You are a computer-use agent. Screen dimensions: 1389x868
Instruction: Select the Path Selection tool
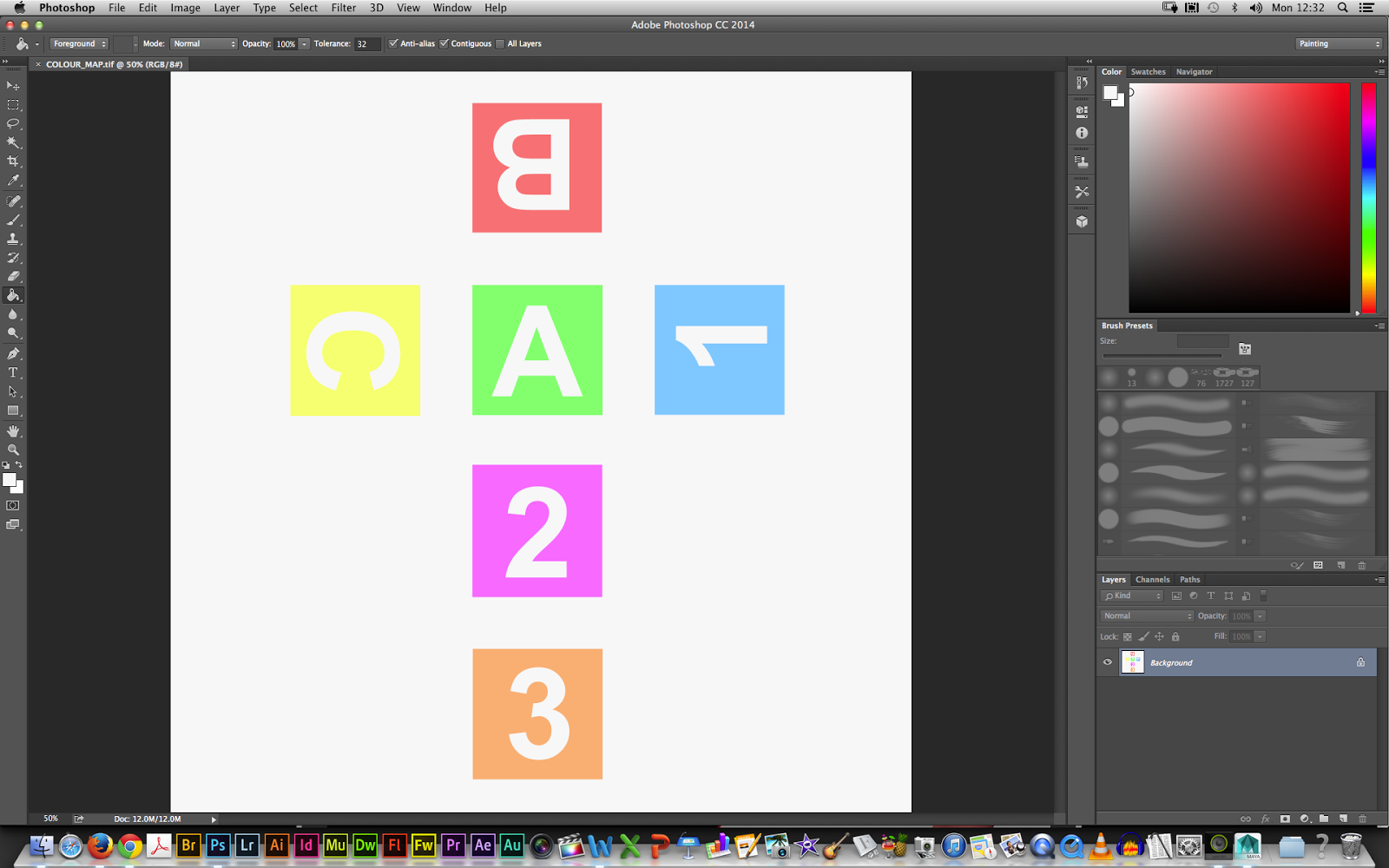click(13, 391)
